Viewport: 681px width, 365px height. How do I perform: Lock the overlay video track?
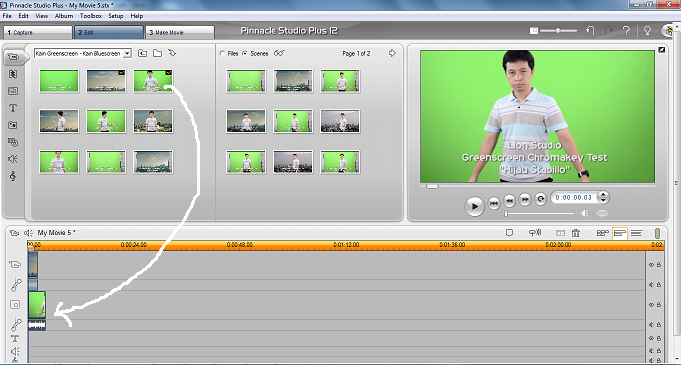pyautogui.click(x=659, y=305)
